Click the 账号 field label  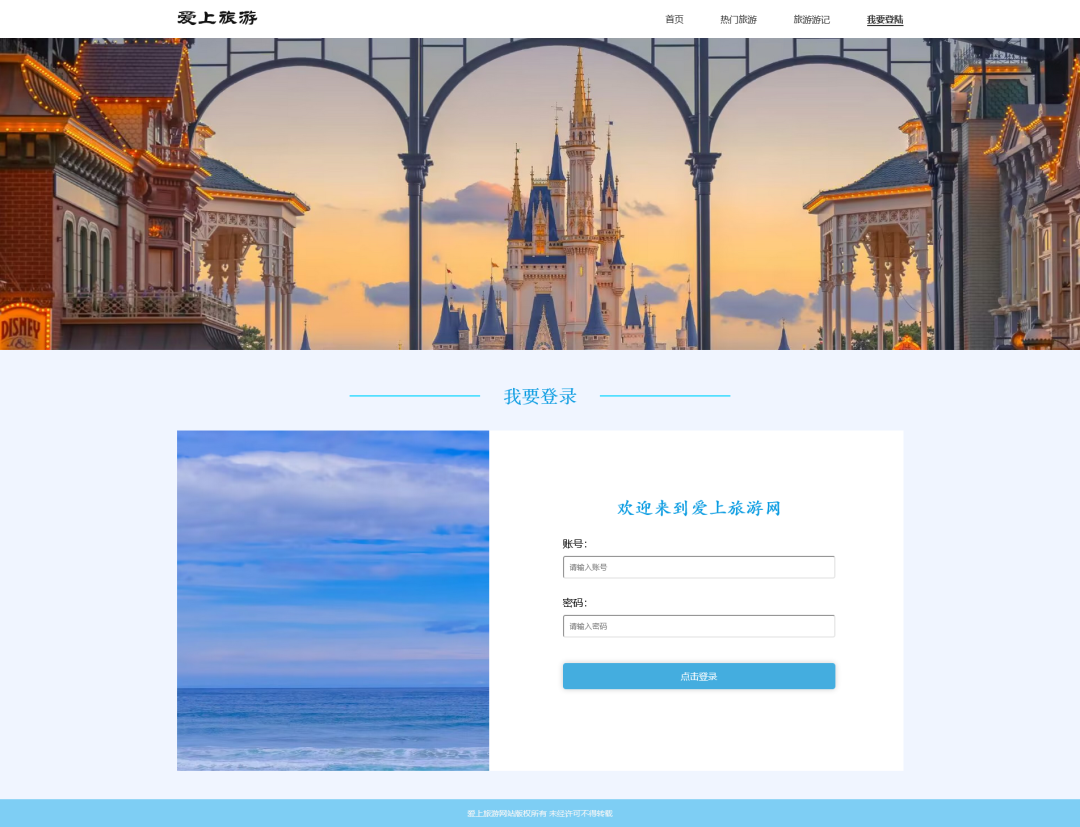tap(574, 544)
